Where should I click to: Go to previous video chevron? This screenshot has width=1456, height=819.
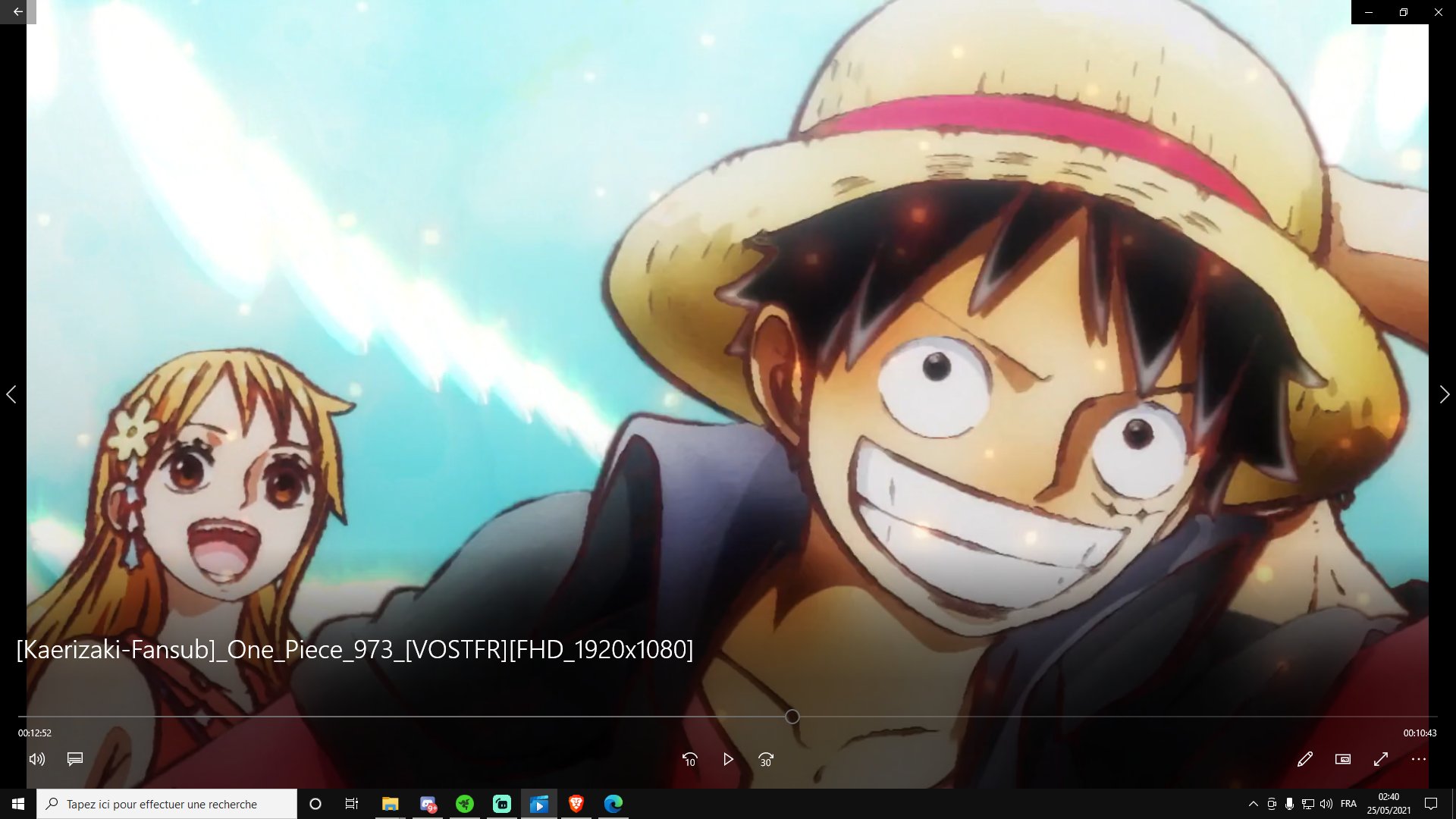[x=11, y=394]
